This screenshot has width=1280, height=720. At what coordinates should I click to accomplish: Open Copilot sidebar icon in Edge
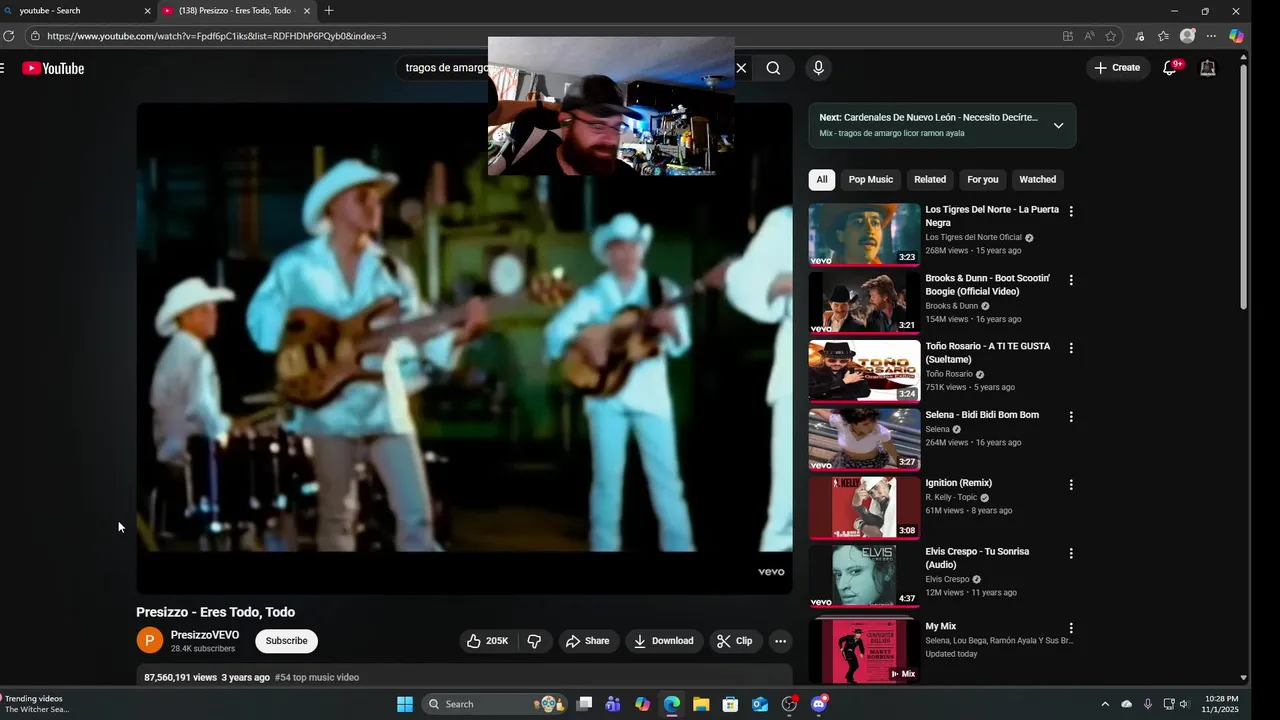[1237, 36]
